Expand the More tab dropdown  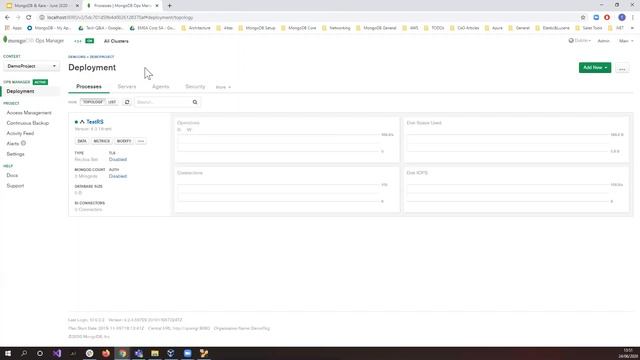point(223,87)
